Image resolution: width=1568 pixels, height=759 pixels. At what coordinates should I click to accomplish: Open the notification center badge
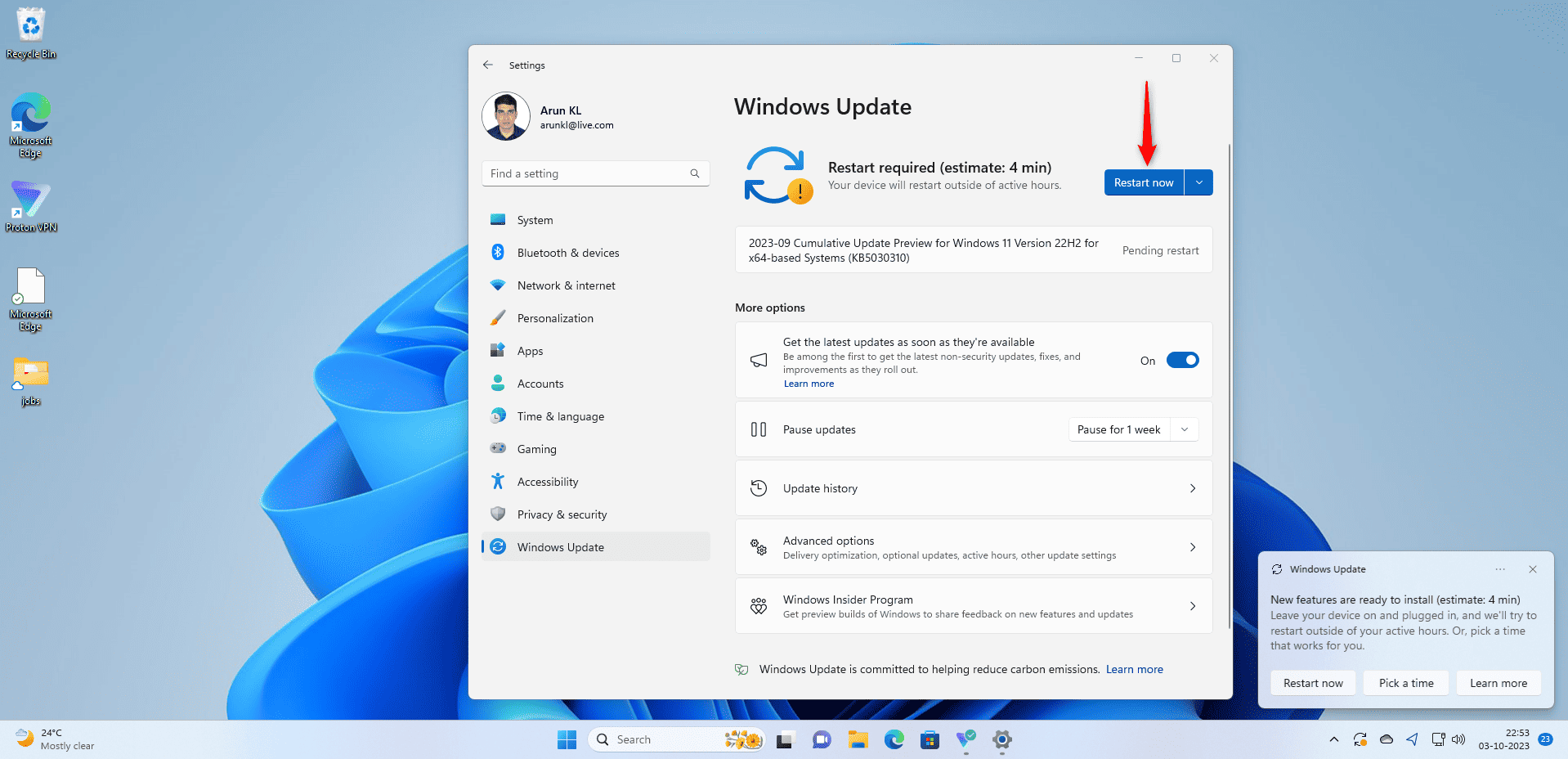pyautogui.click(x=1545, y=739)
